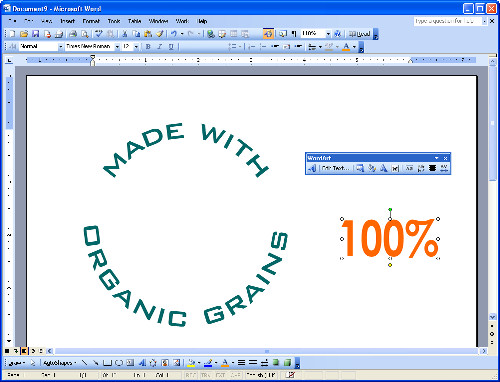Viewport: 500px width, 382px height.
Task: Open Shadow Style on the Drawing toolbar
Action: click(276, 362)
